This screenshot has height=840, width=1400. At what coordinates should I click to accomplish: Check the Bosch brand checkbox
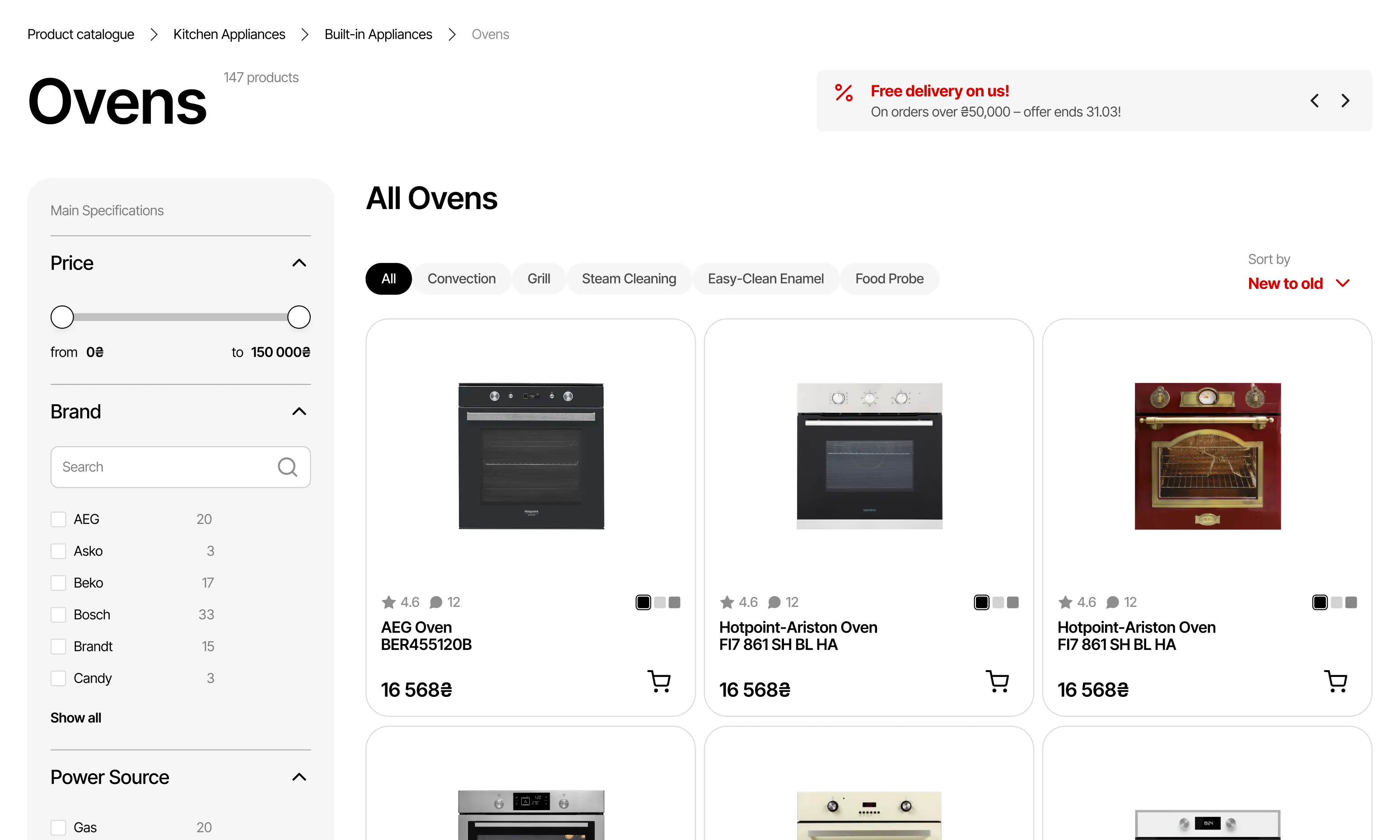58,615
